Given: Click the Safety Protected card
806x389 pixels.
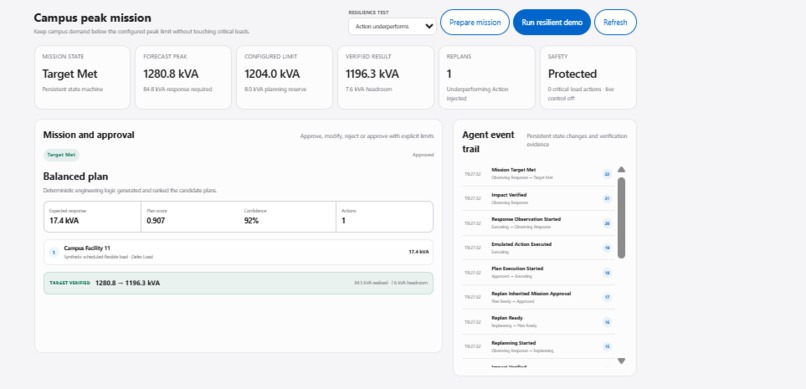Looking at the screenshot, I should [x=588, y=77].
